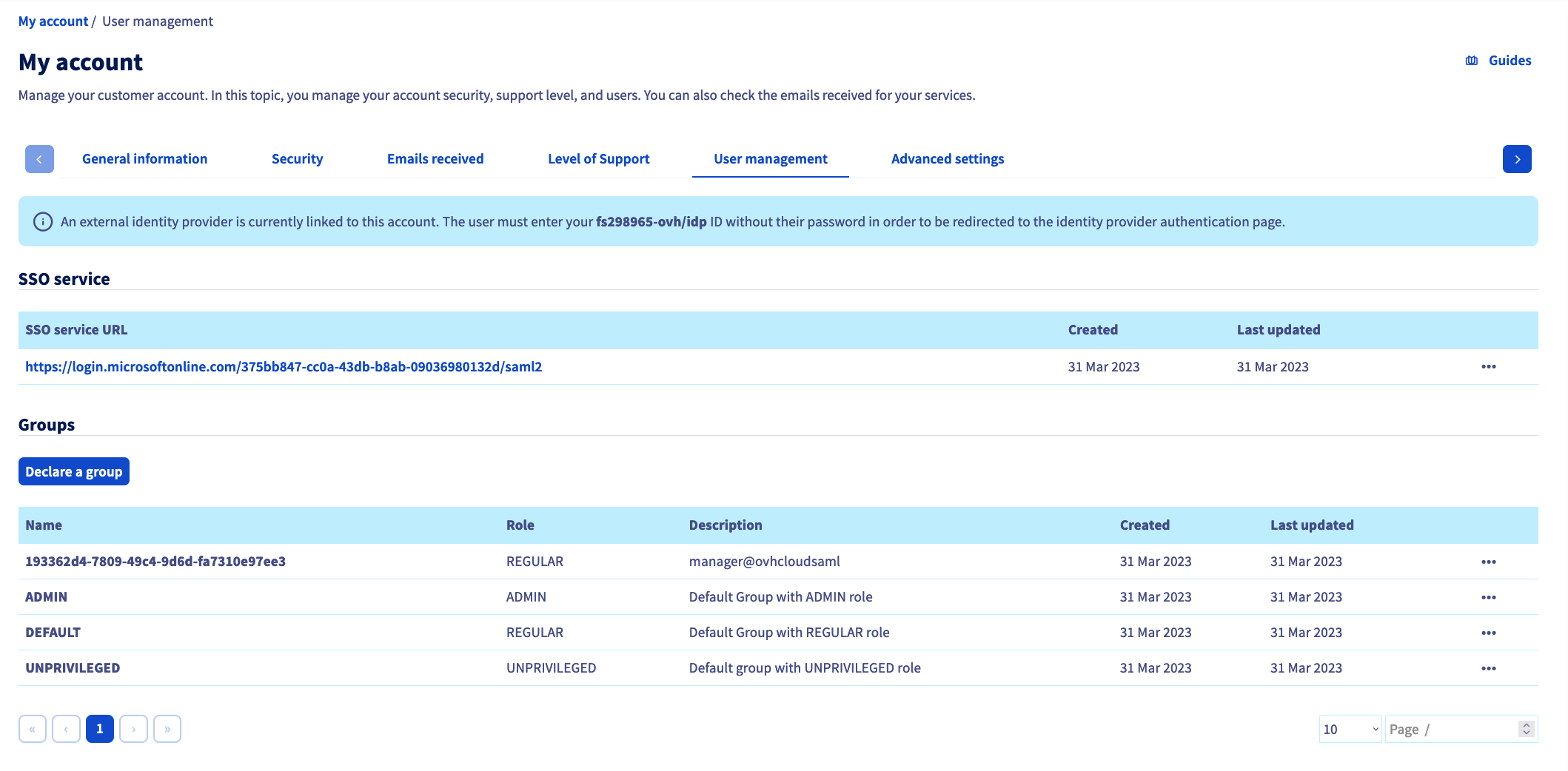Click the Description column header

click(x=726, y=525)
